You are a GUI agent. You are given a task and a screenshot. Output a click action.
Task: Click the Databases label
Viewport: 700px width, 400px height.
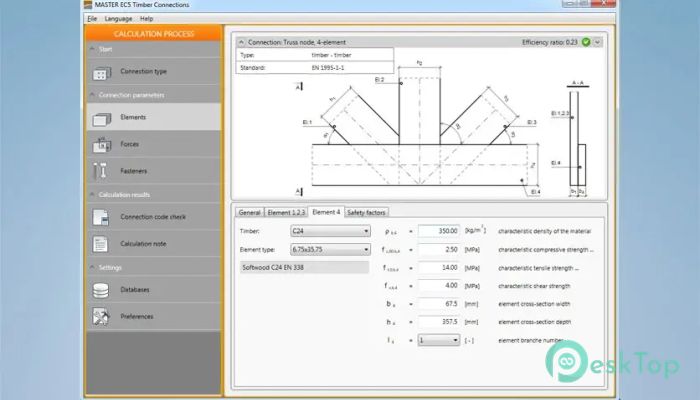point(135,290)
